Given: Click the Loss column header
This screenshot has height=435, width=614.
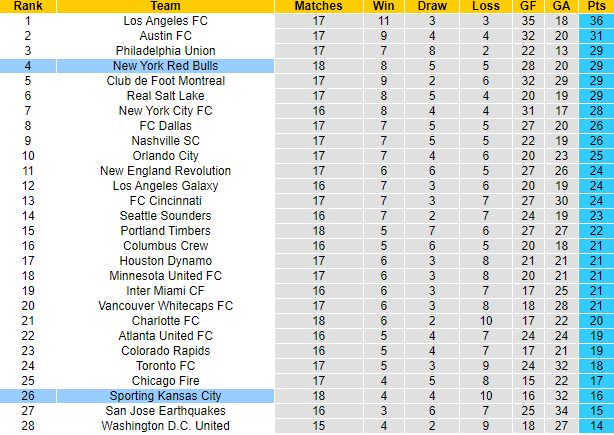Looking at the screenshot, I should [484, 6].
